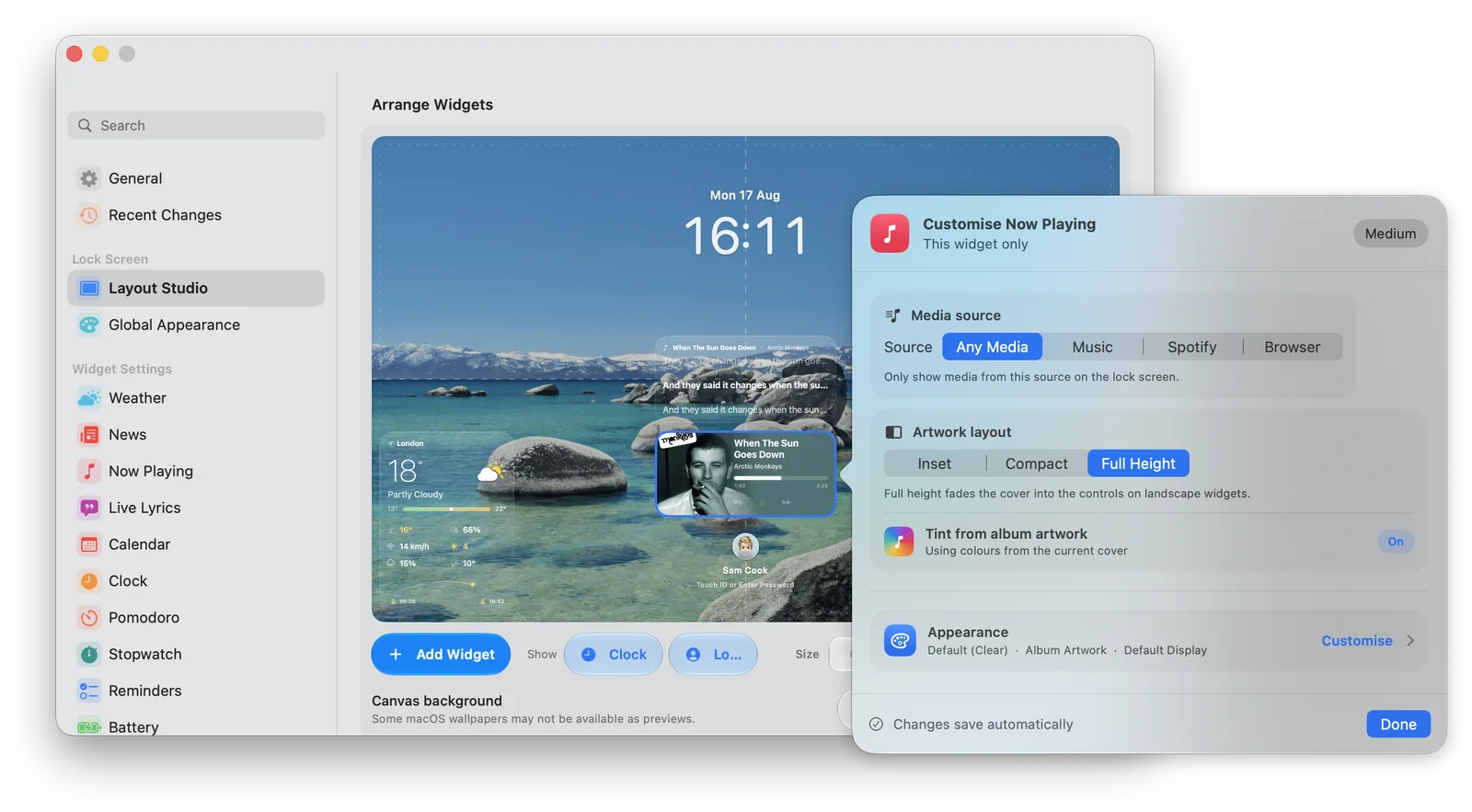Screen dimensions: 1472x812
Task: Click the General gear icon in sidebar
Action: pyautogui.click(x=88, y=178)
